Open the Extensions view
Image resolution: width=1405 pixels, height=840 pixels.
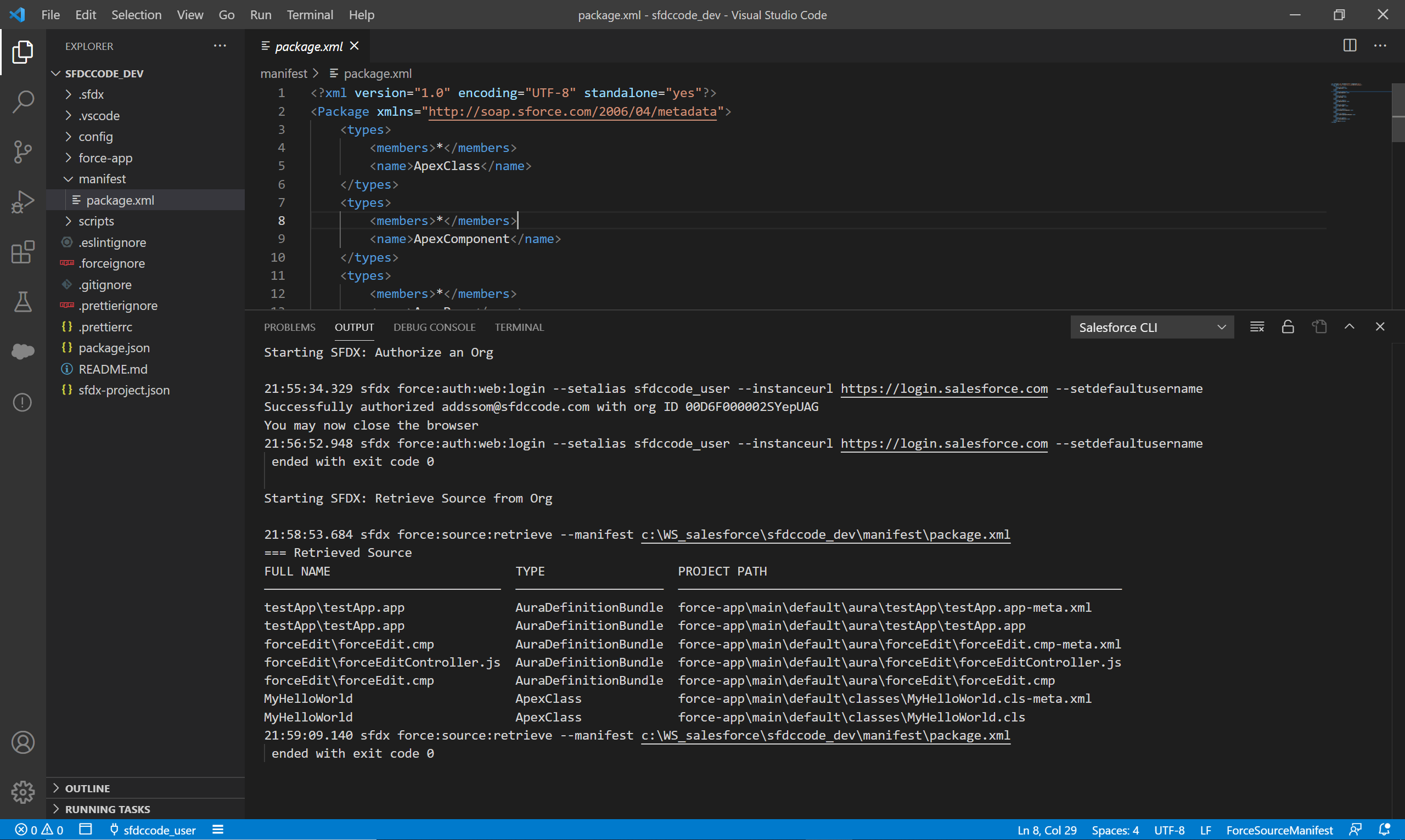coord(23,252)
